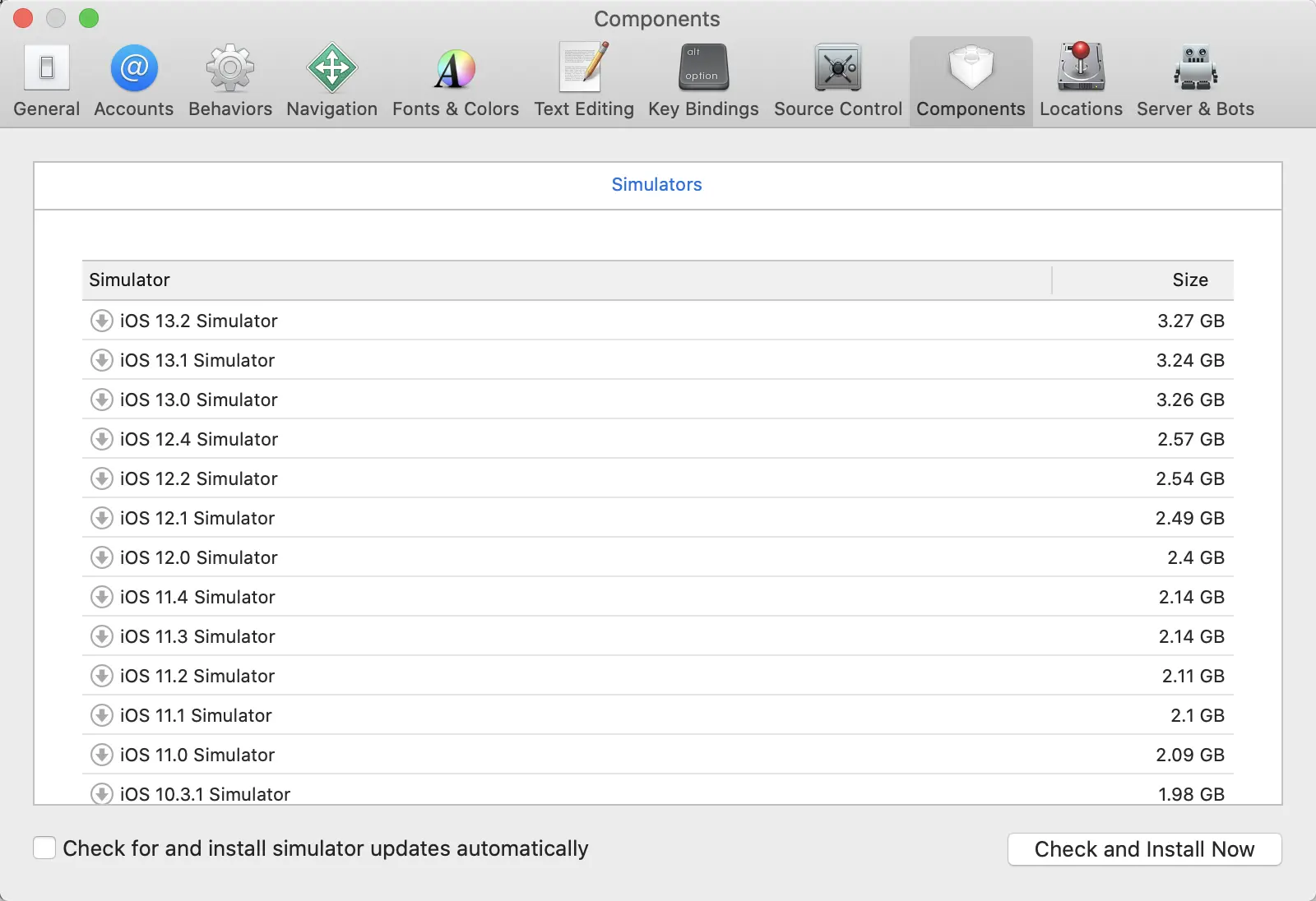Enable automatic simulator updates checkbox
The image size is (1316, 901).
pyautogui.click(x=44, y=848)
